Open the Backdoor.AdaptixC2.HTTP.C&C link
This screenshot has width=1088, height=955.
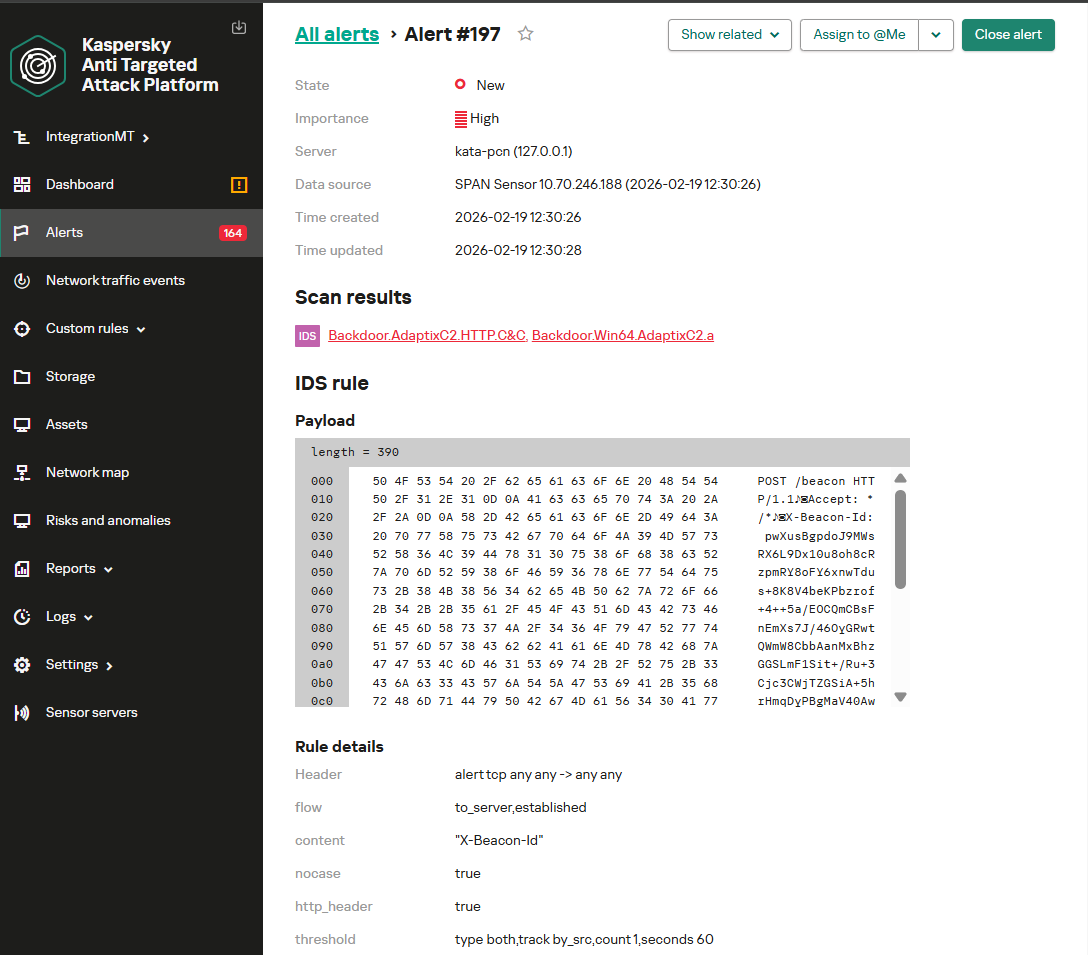point(427,336)
